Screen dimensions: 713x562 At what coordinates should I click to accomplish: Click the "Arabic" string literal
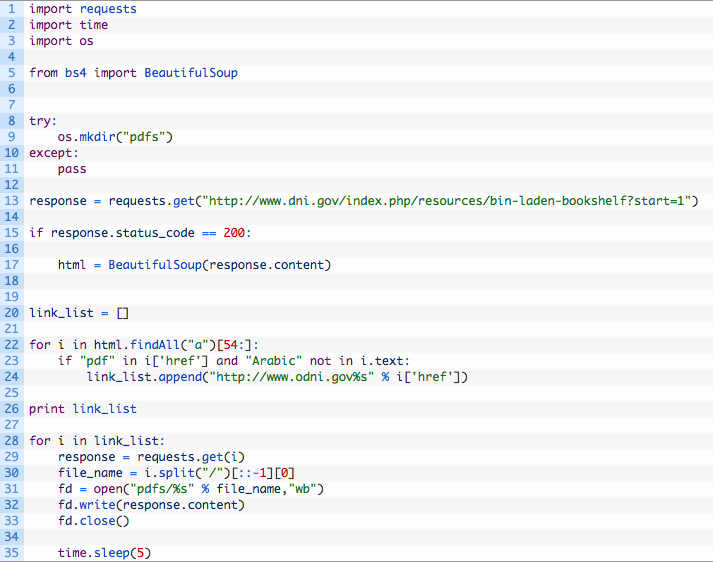pos(274,361)
